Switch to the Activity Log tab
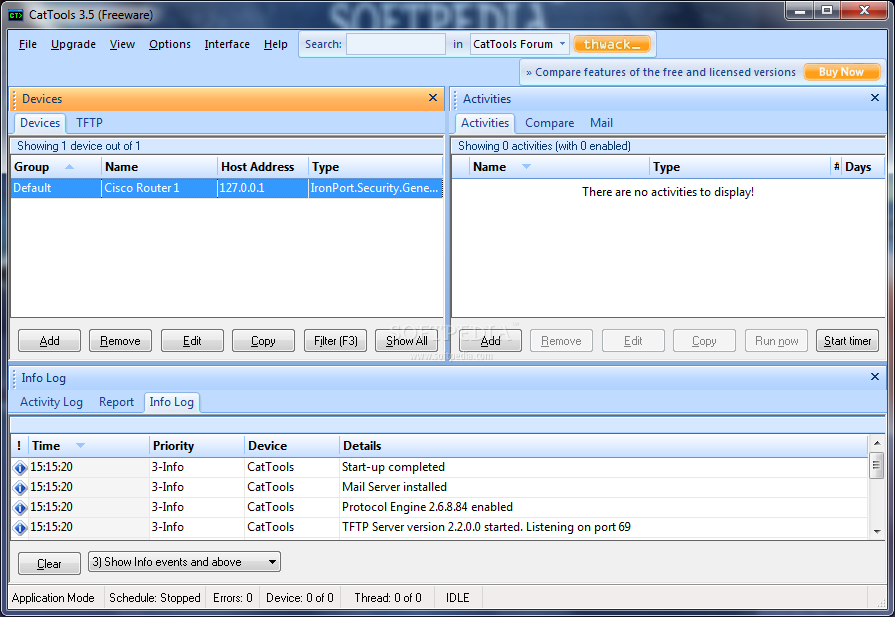This screenshot has width=895, height=617. pos(51,402)
